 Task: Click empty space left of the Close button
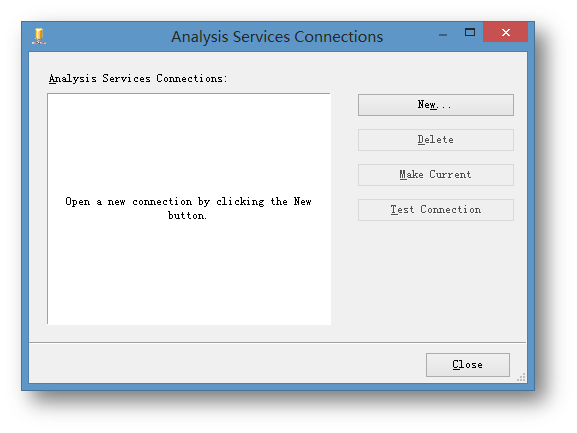click(x=227, y=365)
